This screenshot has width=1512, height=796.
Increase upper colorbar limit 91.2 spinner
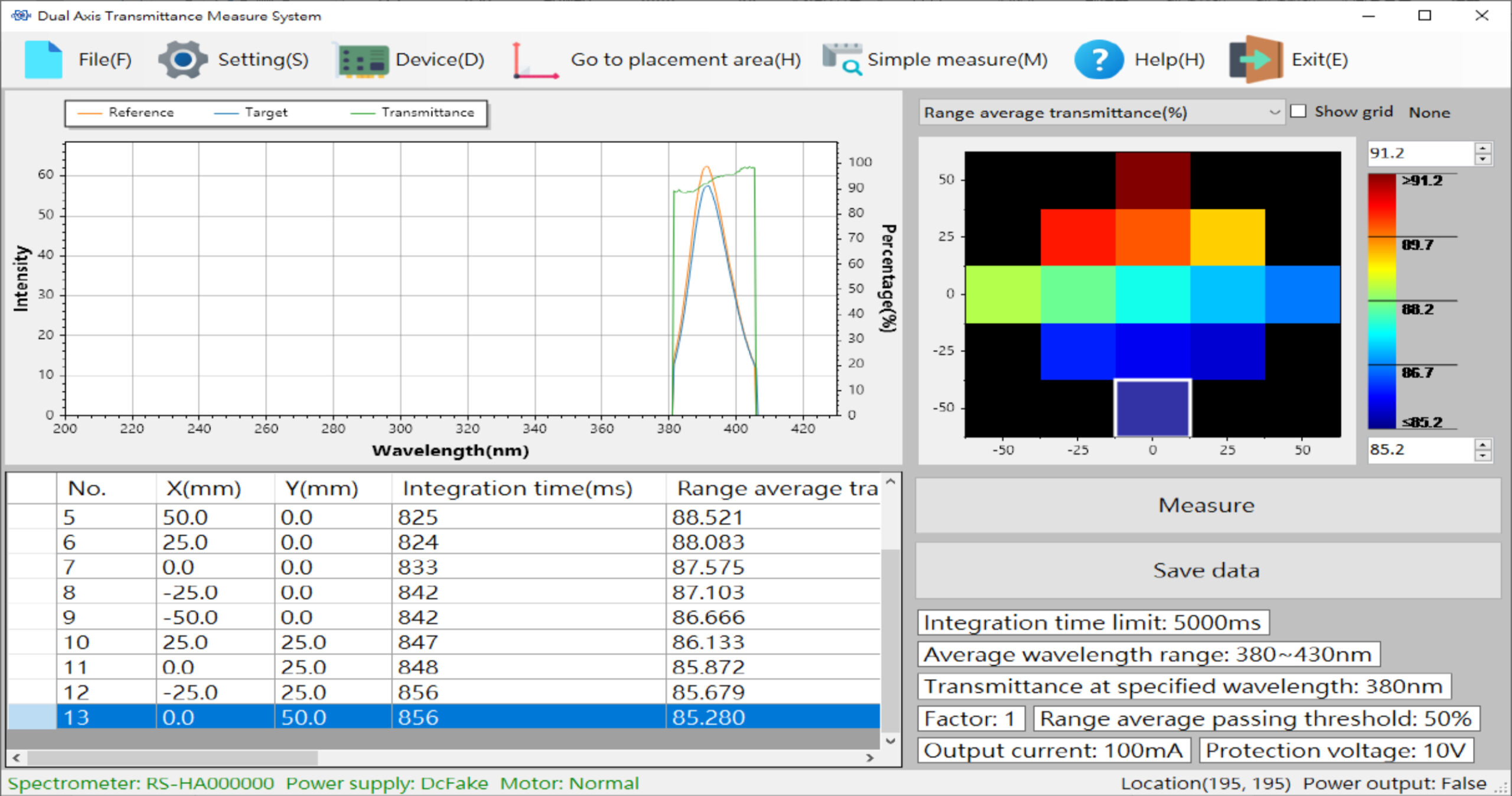(x=1483, y=148)
